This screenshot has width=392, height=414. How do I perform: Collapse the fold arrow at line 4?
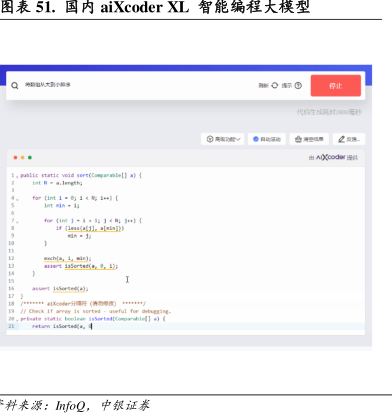tap(17, 199)
